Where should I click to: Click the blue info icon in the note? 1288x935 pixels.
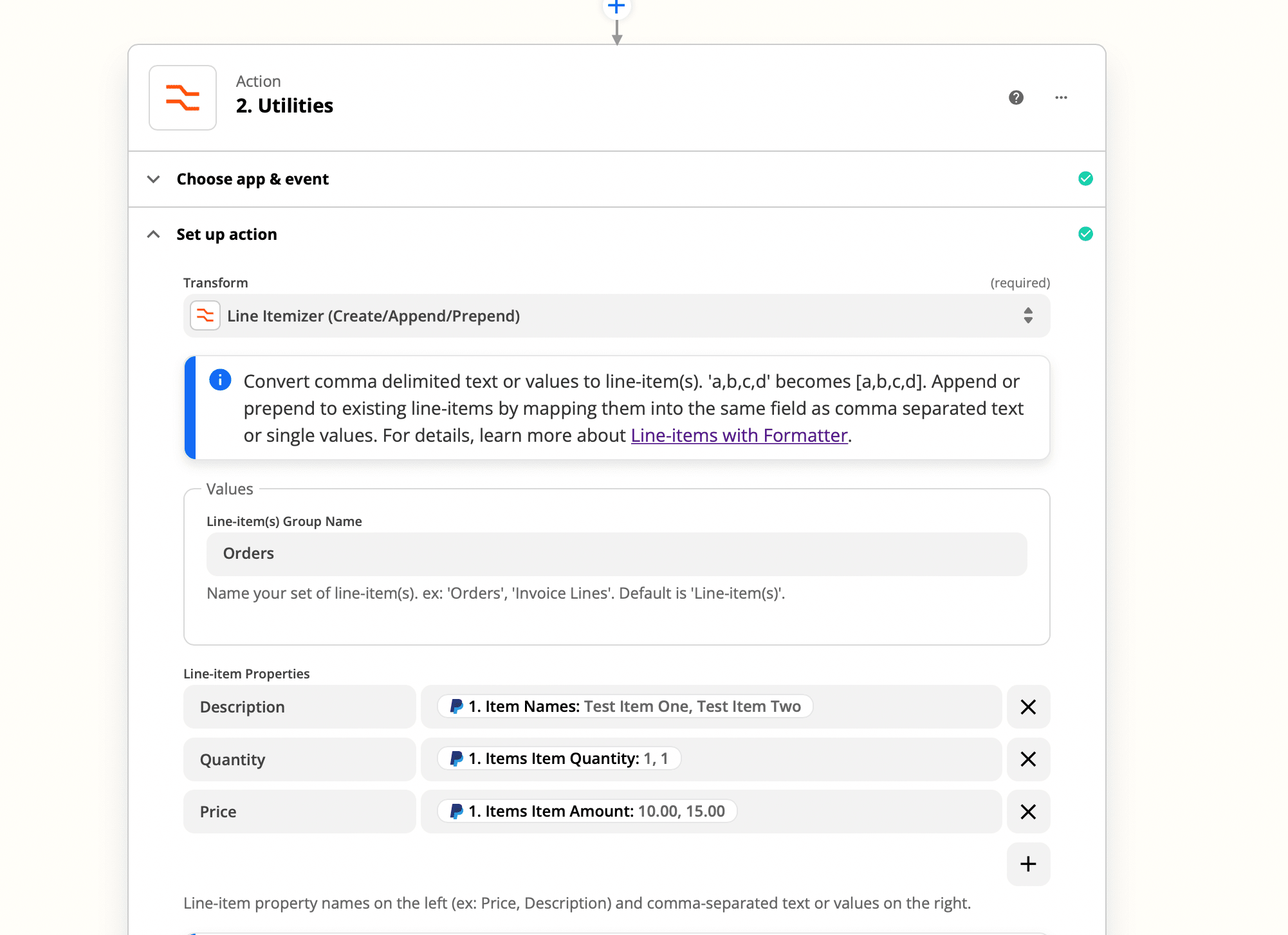pyautogui.click(x=220, y=380)
